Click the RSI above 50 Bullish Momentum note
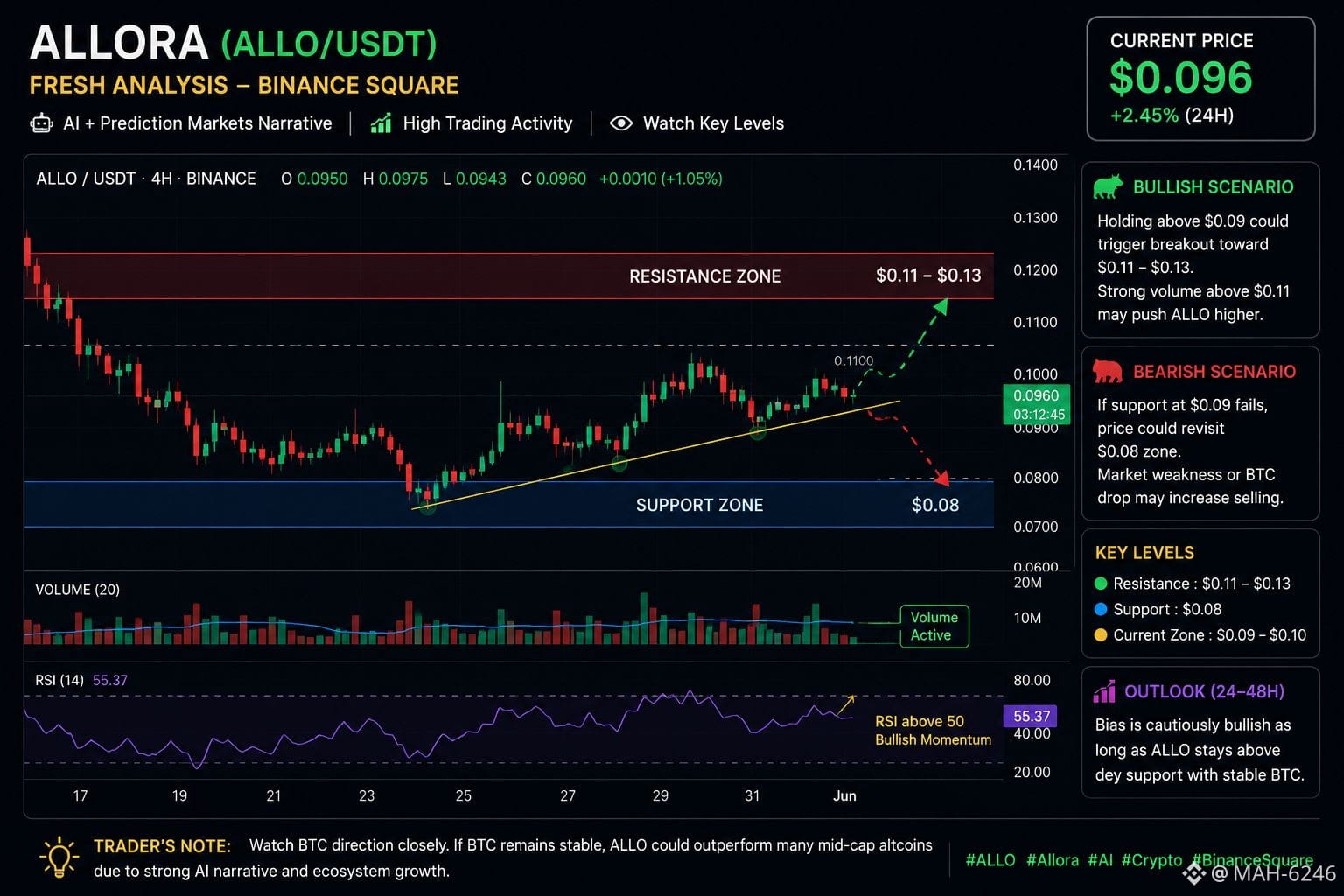Screen dimensions: 1344x896 pos(933,731)
